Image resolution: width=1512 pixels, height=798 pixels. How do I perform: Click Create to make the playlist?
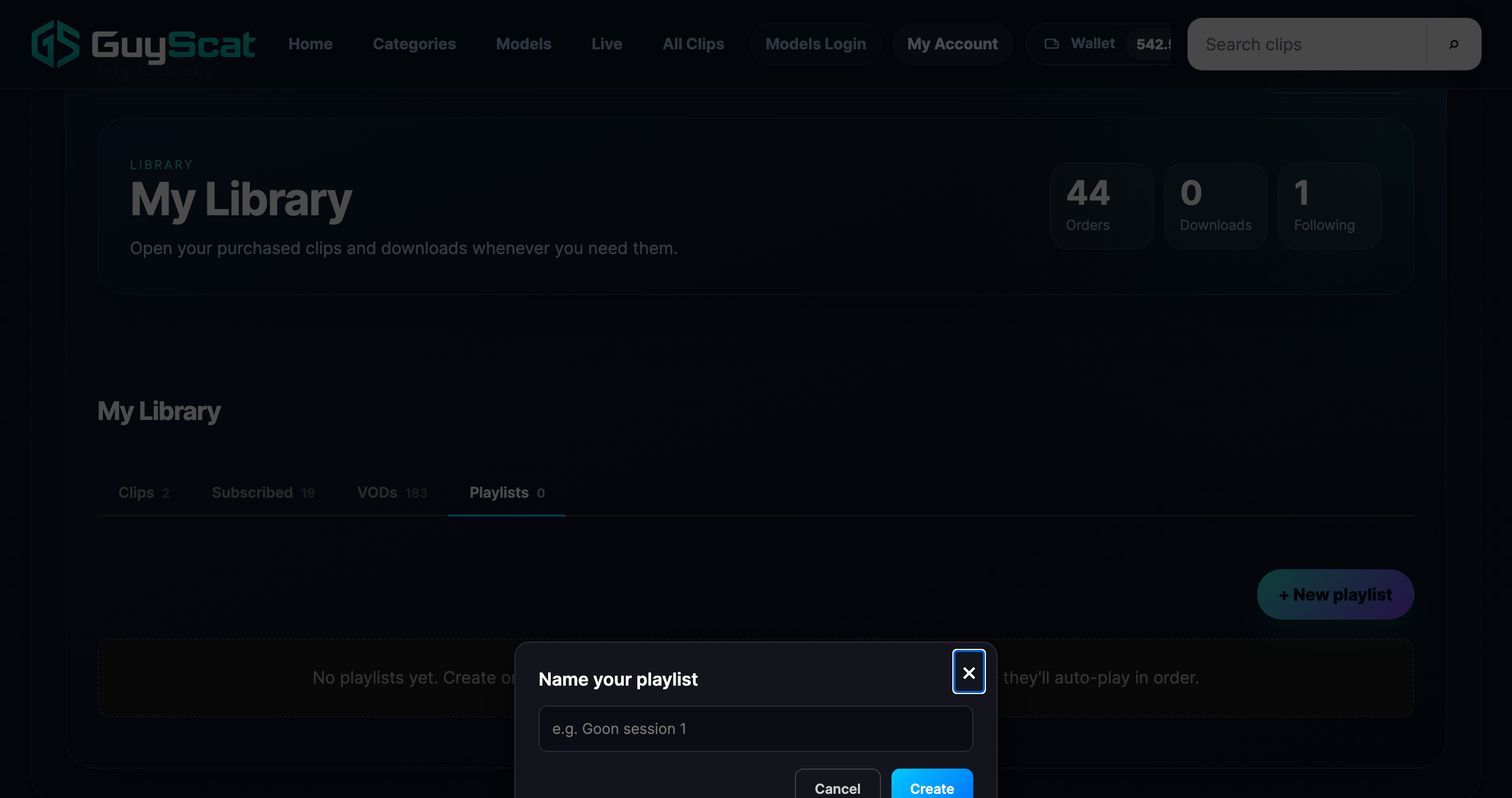(x=932, y=784)
